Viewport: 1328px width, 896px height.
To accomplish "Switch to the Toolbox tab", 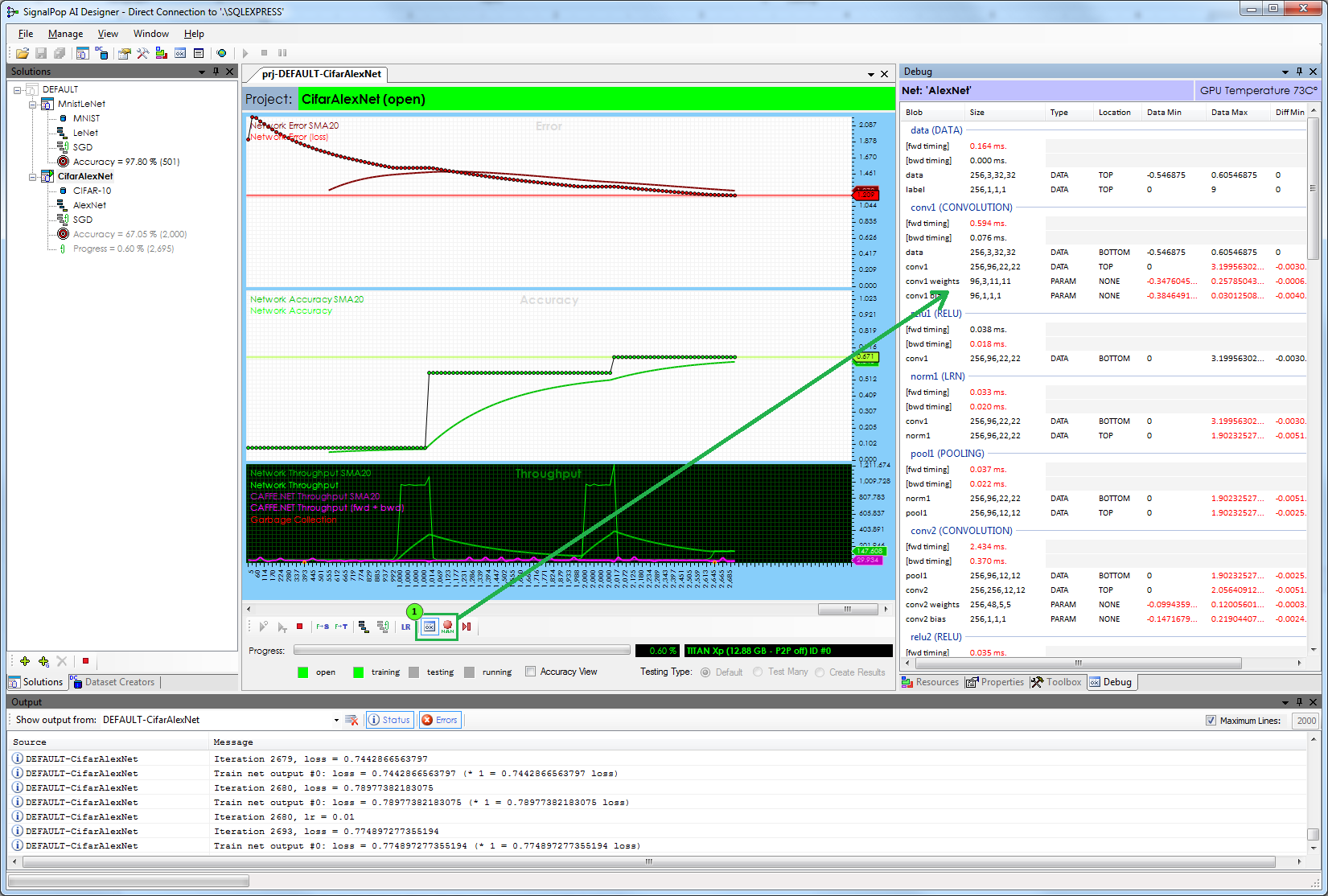I will 1057,682.
